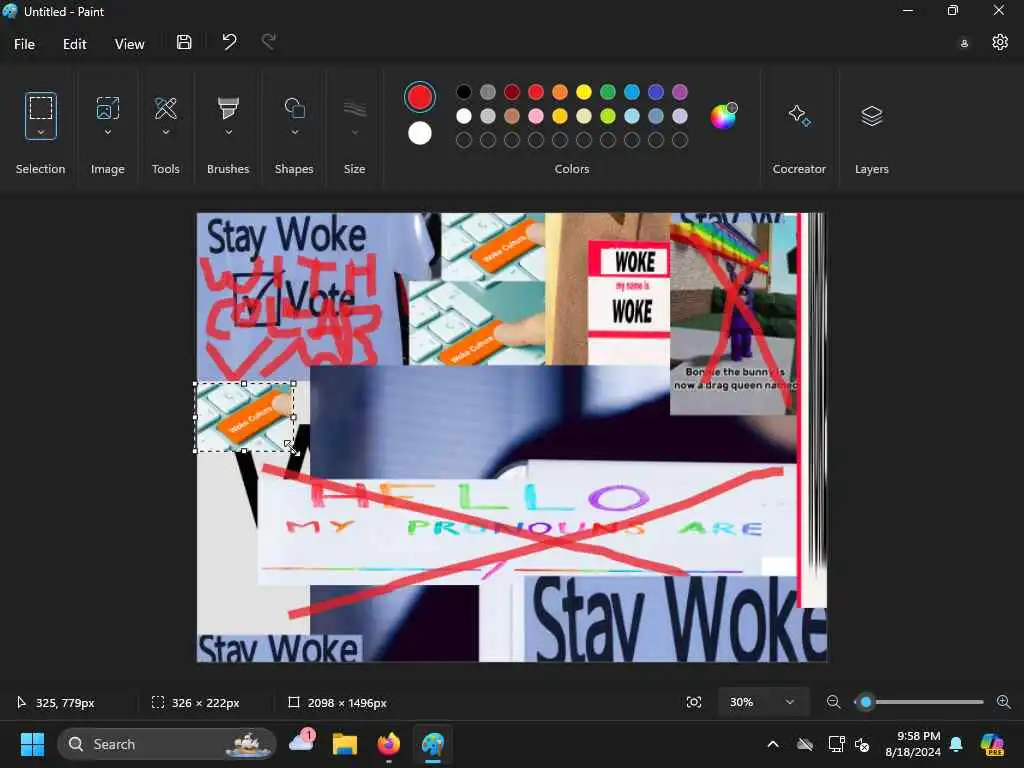Image resolution: width=1024 pixels, height=768 pixels.
Task: Expand the Tools chevron
Action: coord(166,133)
